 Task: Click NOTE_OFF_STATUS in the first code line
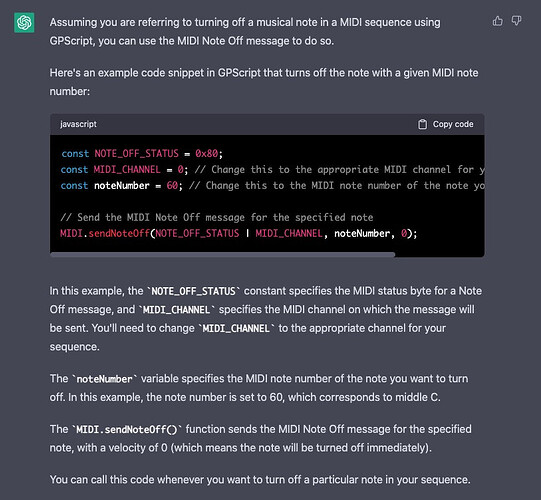click(x=137, y=154)
